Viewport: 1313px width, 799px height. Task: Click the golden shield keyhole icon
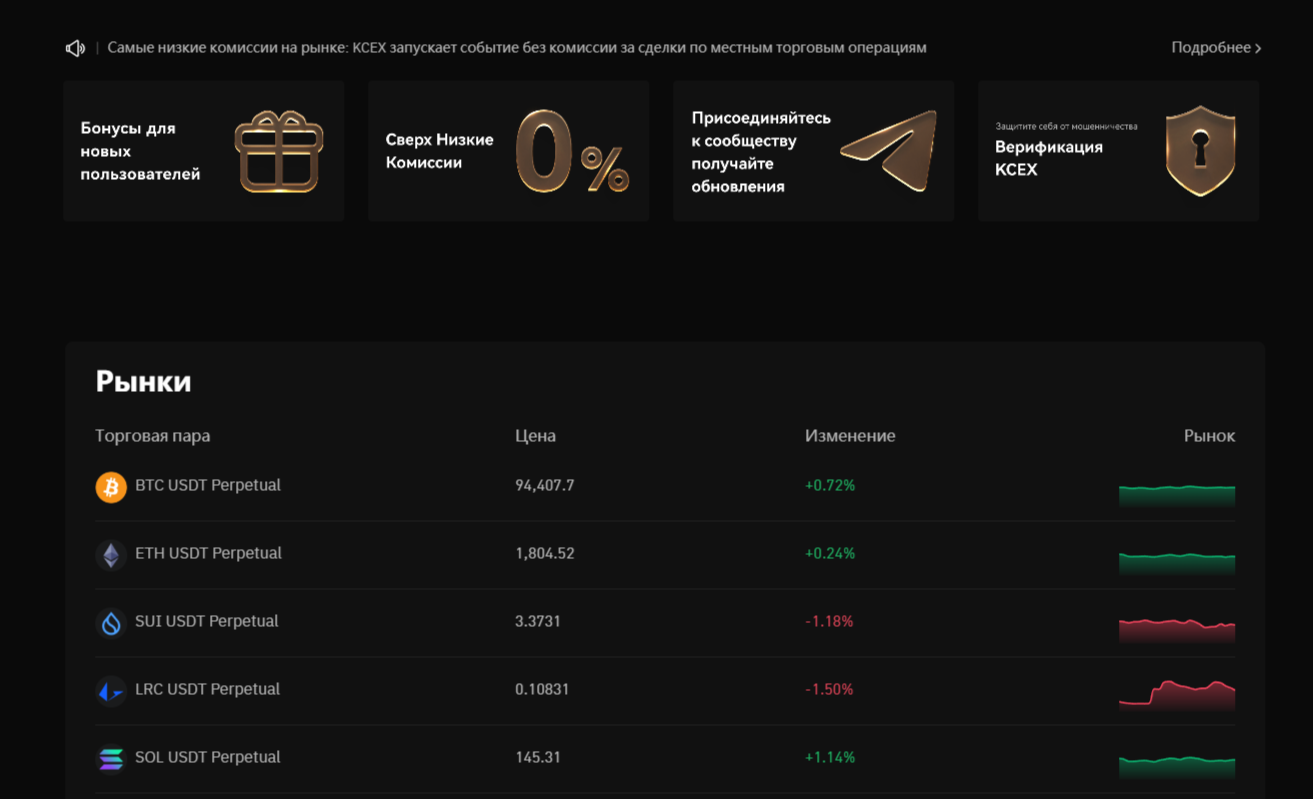[x=1200, y=151]
